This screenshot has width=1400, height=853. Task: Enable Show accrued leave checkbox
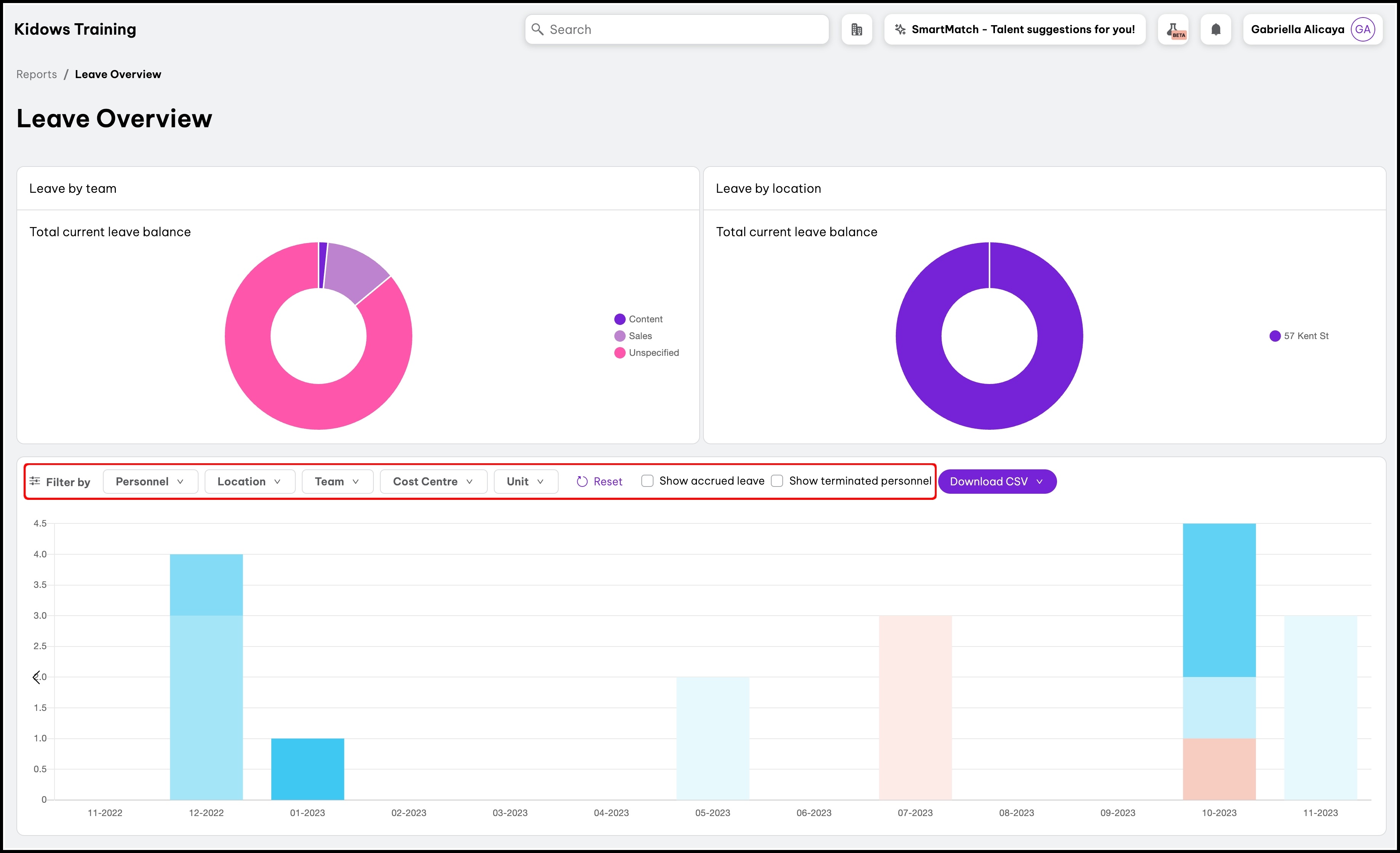coord(647,481)
